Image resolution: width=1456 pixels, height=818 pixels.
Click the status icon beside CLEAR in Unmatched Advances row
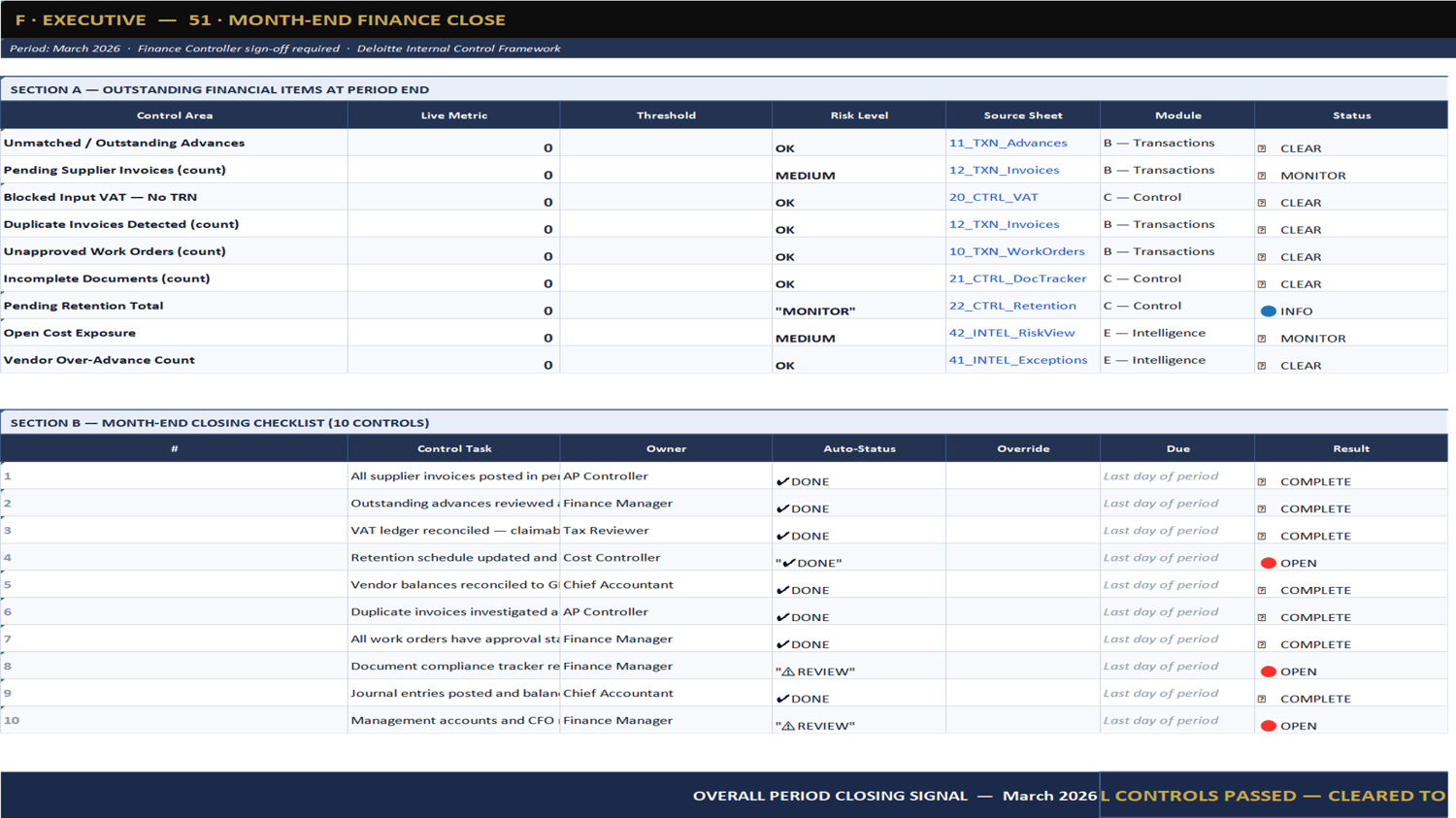point(1262,148)
